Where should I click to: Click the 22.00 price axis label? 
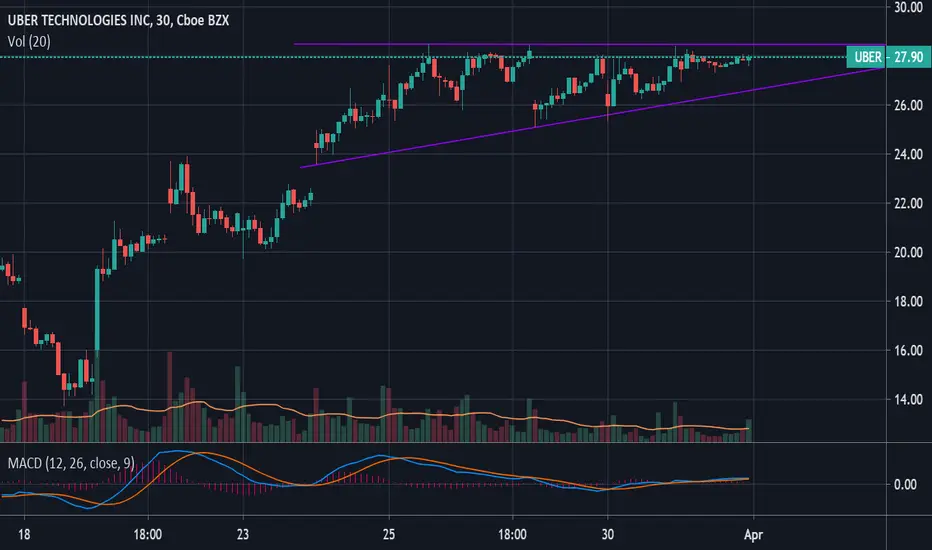pyautogui.click(x=908, y=203)
